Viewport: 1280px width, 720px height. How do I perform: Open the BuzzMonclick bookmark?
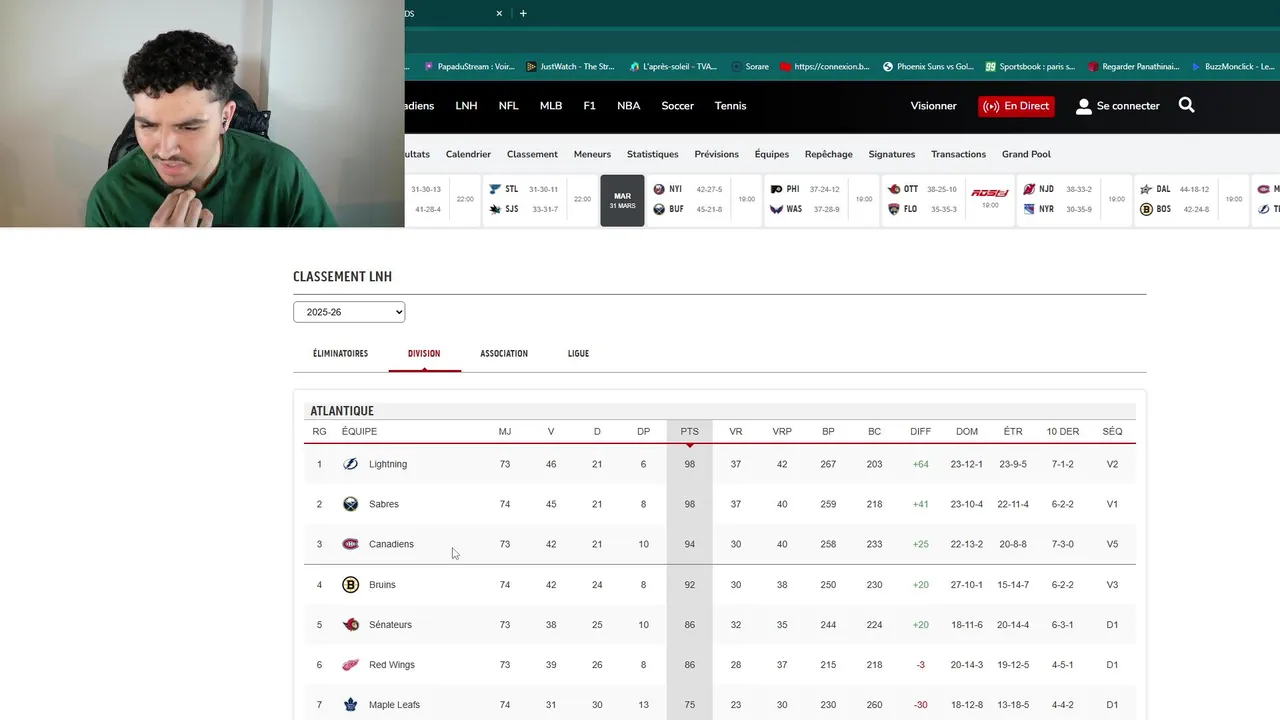1232,67
